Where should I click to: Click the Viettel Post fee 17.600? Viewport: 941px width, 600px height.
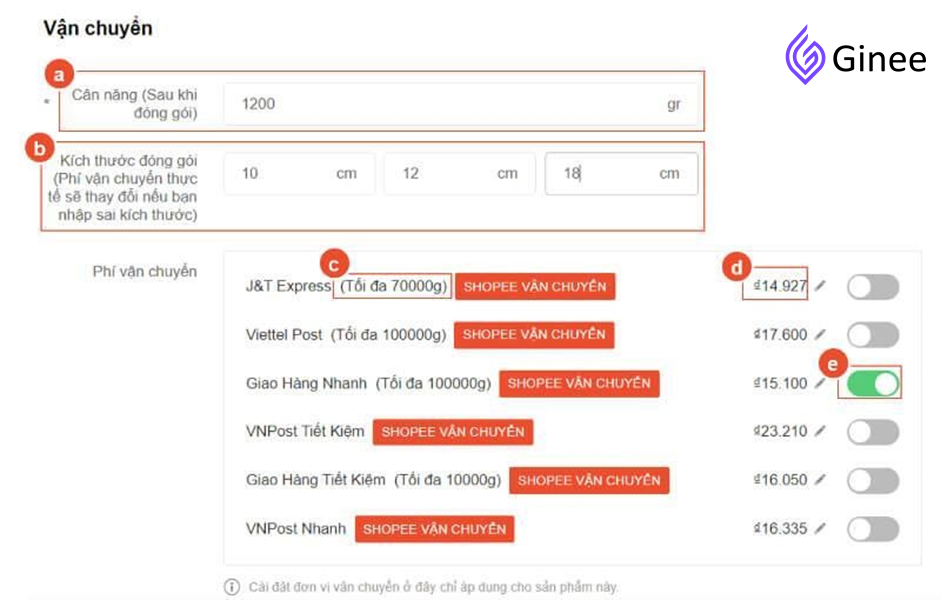point(780,334)
